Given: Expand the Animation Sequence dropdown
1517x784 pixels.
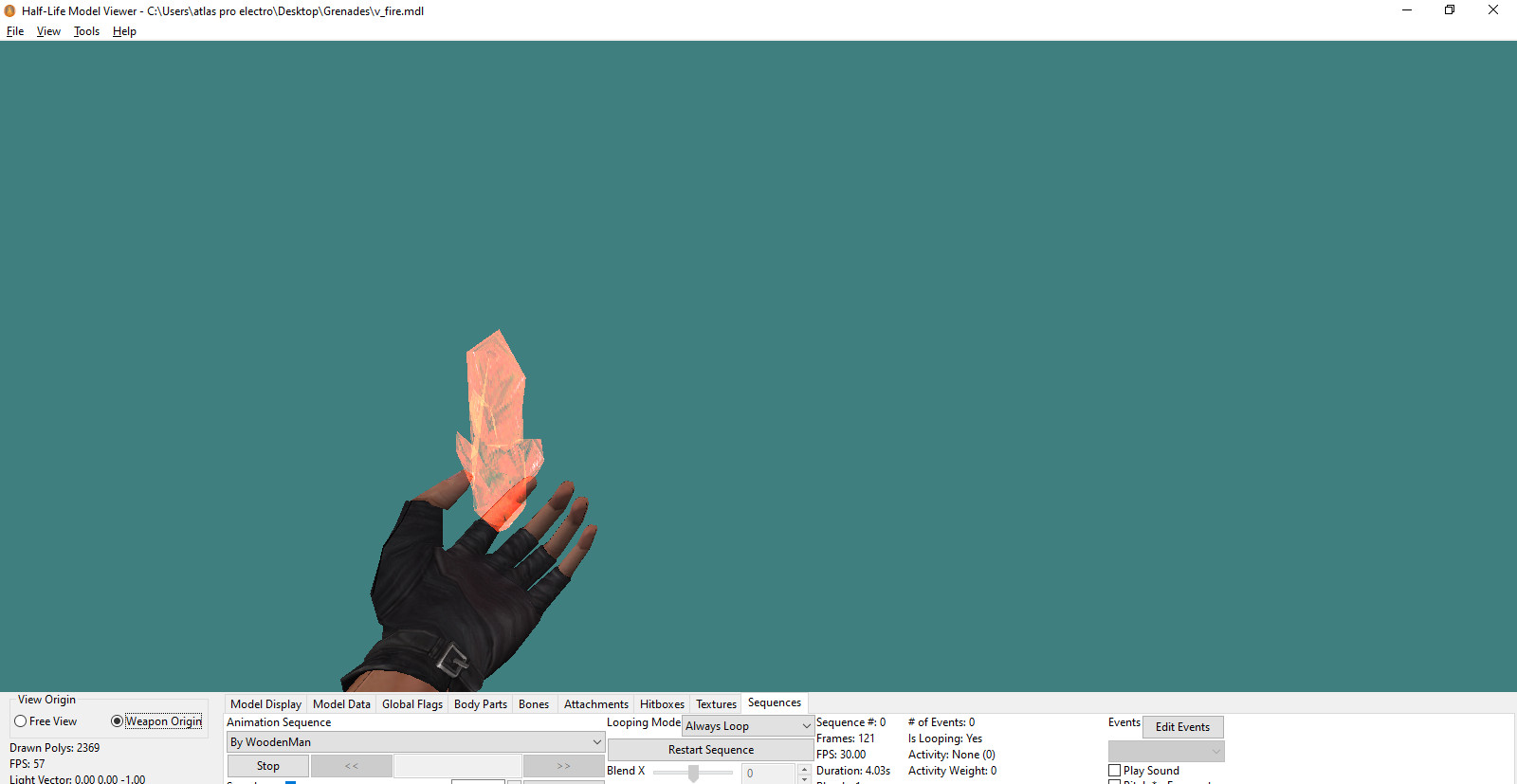Looking at the screenshot, I should pos(415,742).
